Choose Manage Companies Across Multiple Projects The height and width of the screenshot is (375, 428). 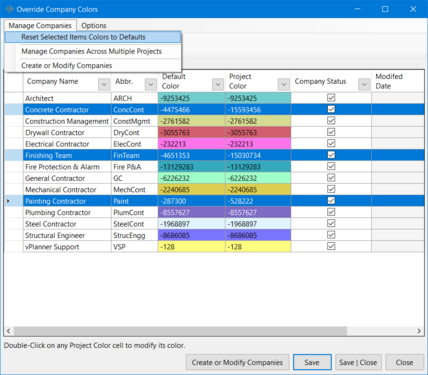click(93, 51)
